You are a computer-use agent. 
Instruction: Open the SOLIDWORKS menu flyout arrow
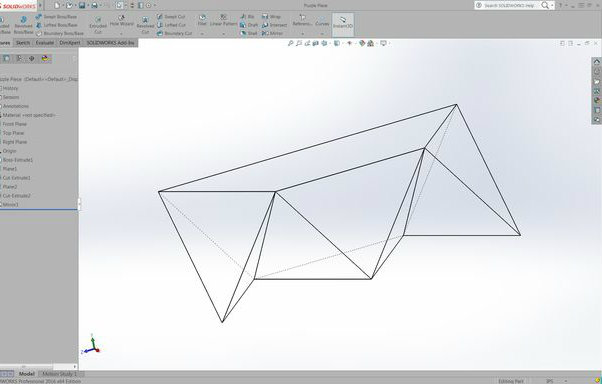click(40, 5)
